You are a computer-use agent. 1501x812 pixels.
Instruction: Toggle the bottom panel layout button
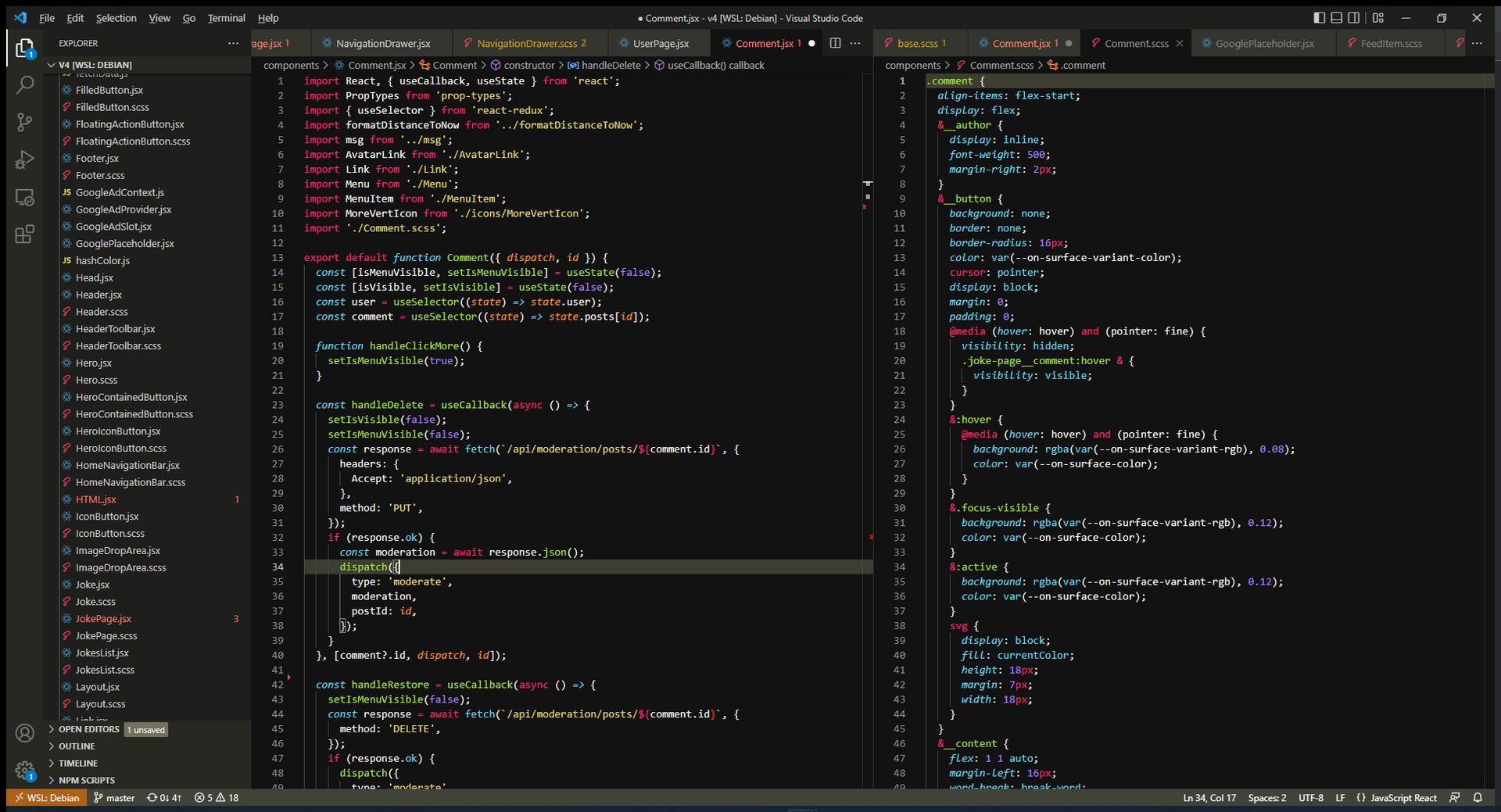1337,18
